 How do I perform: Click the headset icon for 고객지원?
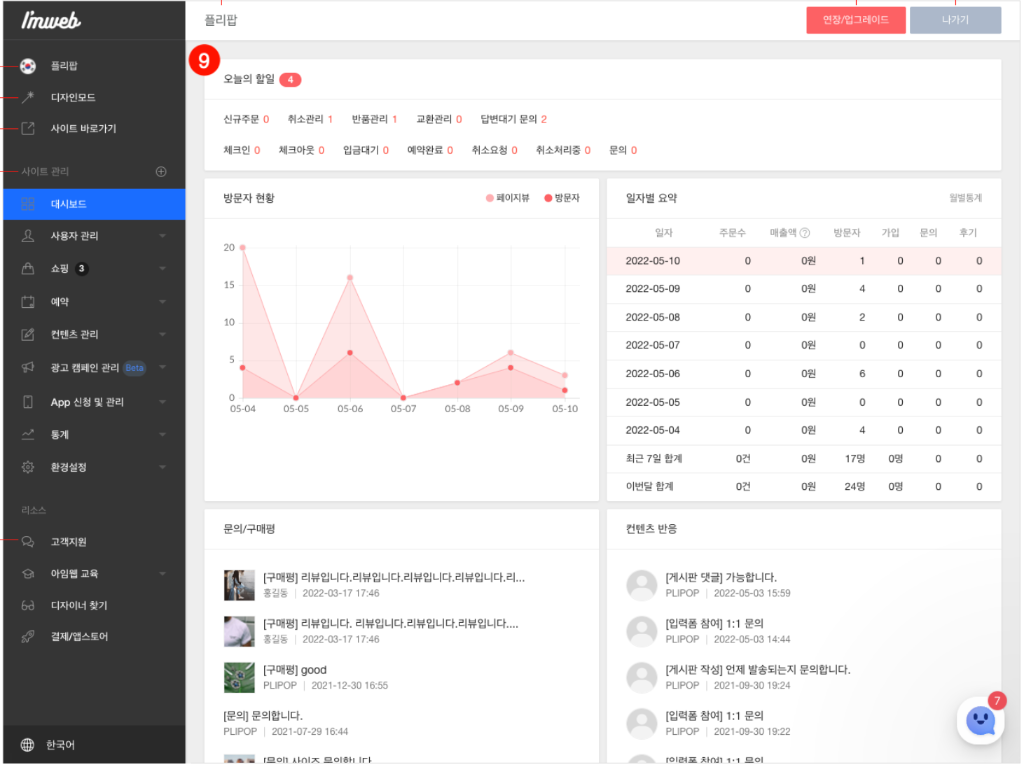coord(28,543)
